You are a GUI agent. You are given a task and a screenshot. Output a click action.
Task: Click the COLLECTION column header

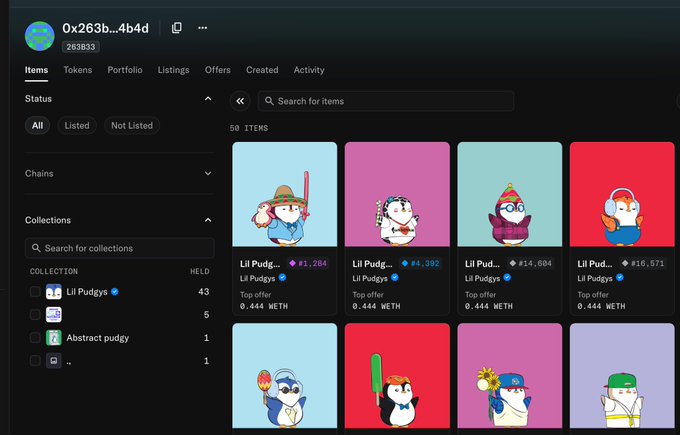[x=54, y=271]
